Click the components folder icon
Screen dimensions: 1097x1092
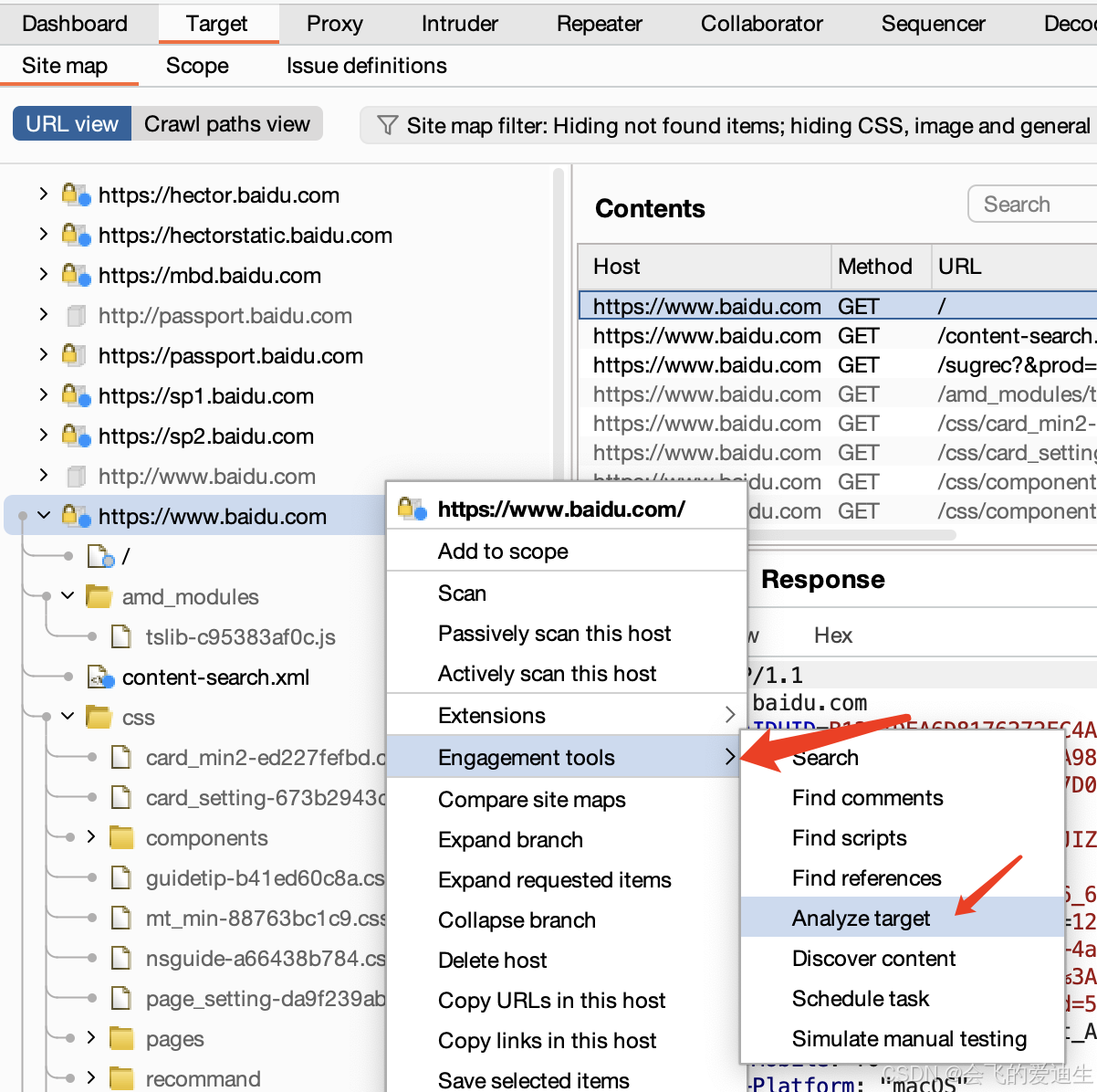click(121, 837)
